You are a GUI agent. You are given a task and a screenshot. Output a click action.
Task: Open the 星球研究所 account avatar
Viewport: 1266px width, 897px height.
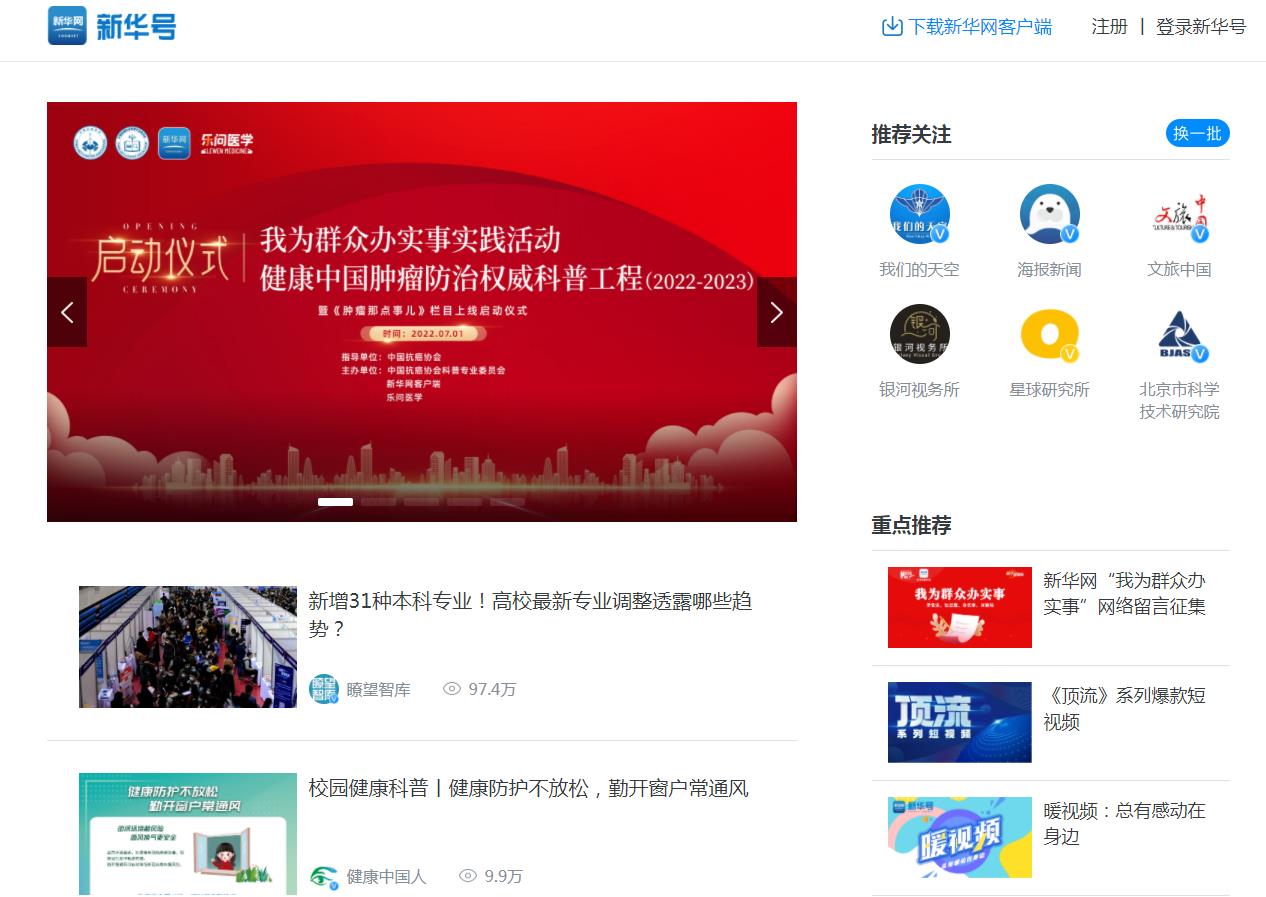[x=1050, y=334]
